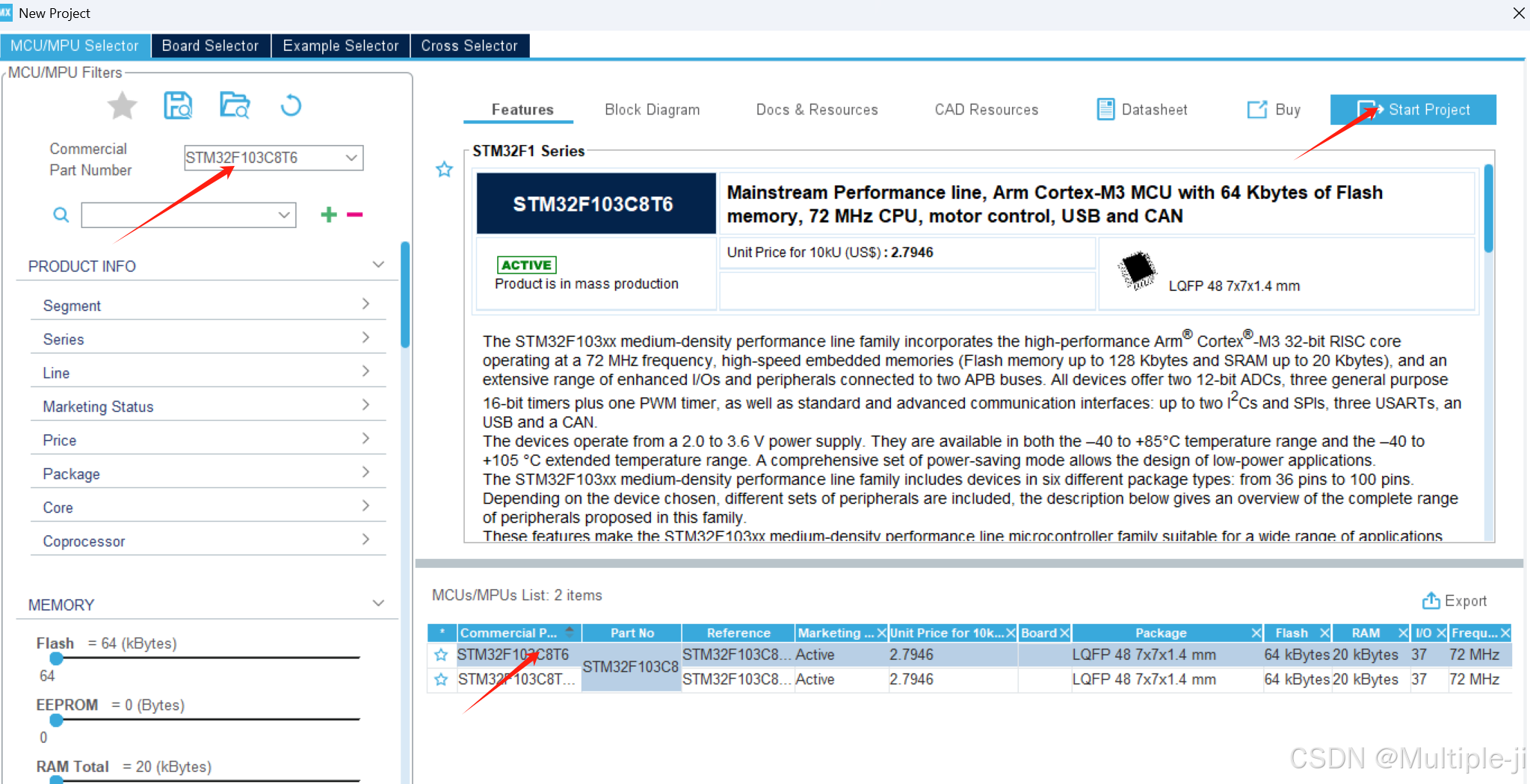Click the Datasheet document icon
The image size is (1530, 784).
1105,109
